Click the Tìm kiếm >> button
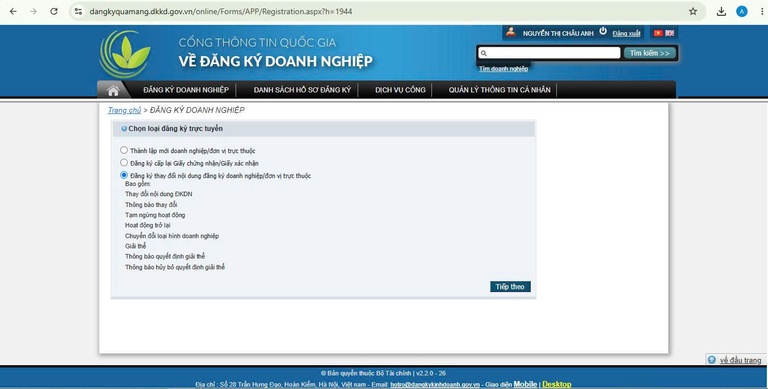Image resolution: width=768 pixels, height=389 pixels. (649, 53)
